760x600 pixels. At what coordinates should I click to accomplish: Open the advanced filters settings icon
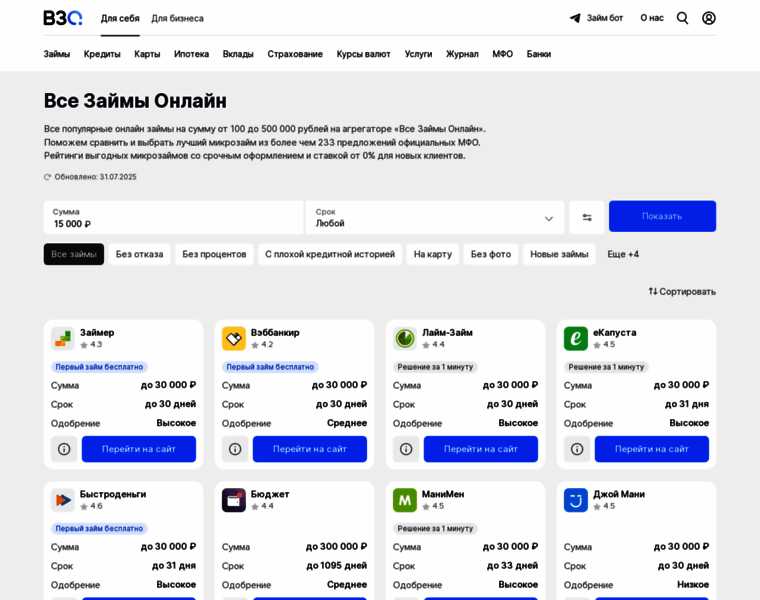click(x=587, y=218)
